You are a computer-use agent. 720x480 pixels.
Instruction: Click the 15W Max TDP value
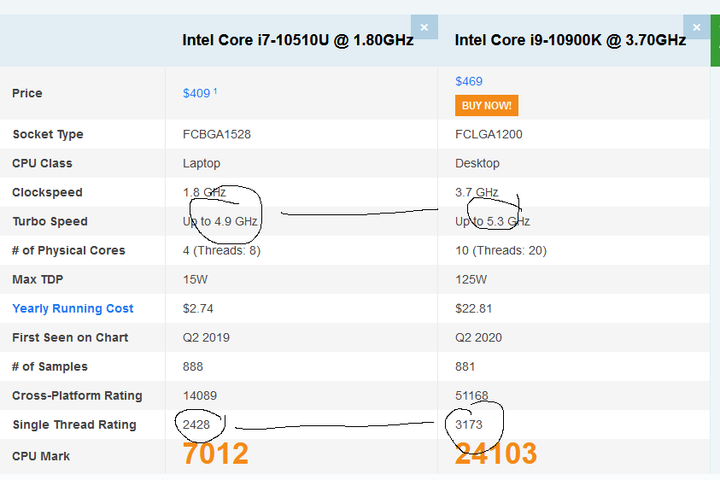(x=195, y=279)
